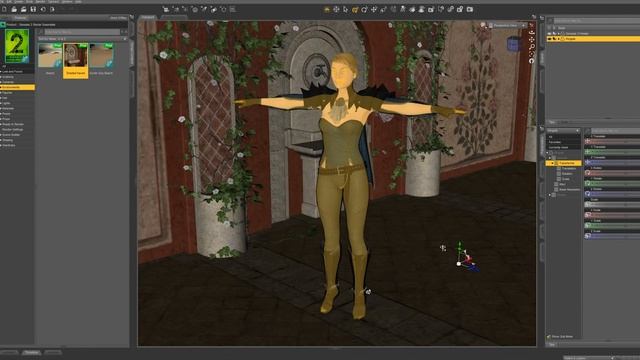
Task: Select the highlighted environment thumbnail
Action: [76, 60]
